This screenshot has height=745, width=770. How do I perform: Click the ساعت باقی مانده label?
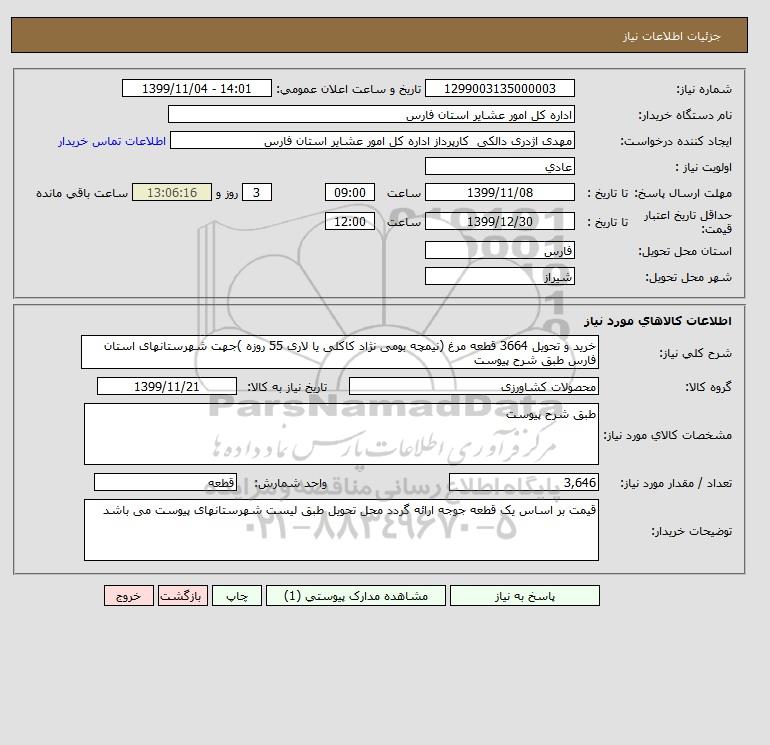coord(82,193)
